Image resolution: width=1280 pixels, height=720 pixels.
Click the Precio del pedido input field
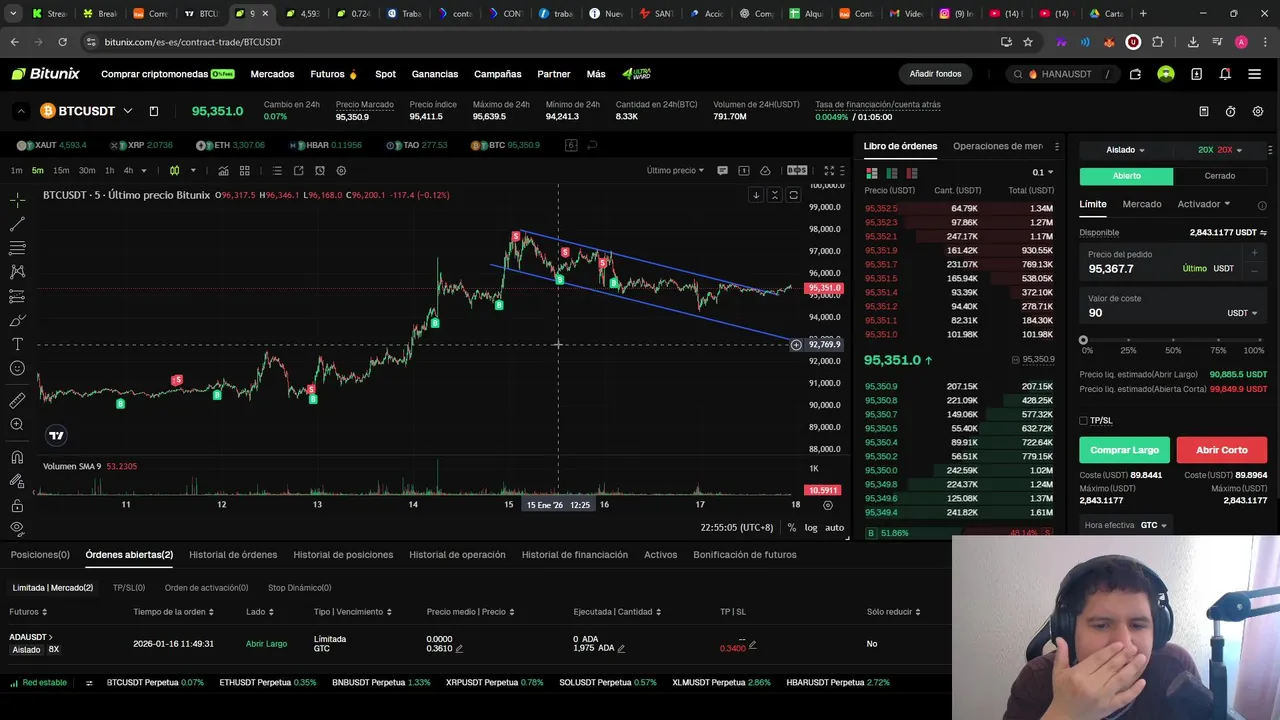tap(1173, 262)
